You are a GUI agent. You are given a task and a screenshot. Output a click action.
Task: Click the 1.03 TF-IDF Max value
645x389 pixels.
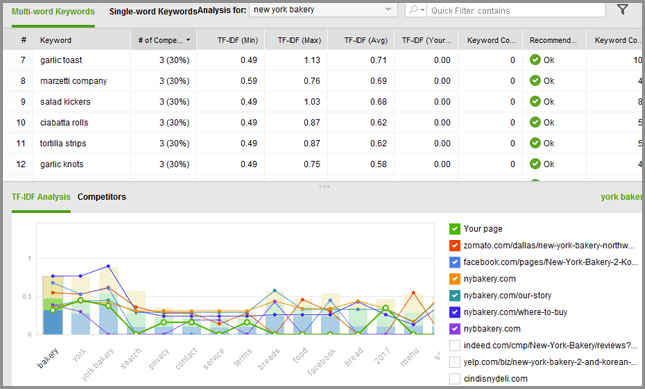pos(312,102)
